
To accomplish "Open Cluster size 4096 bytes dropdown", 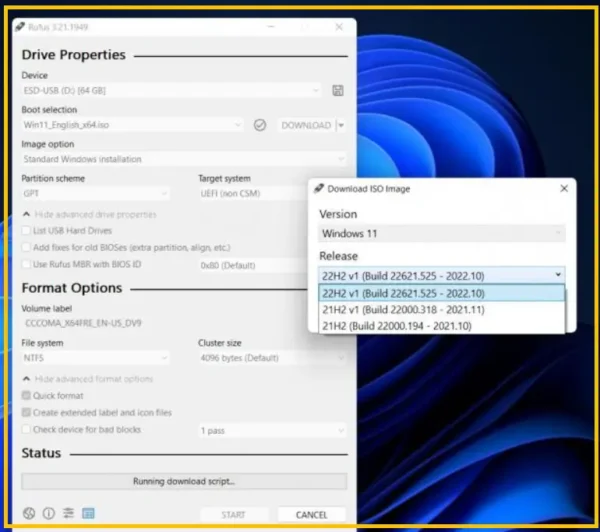I will (x=272, y=358).
